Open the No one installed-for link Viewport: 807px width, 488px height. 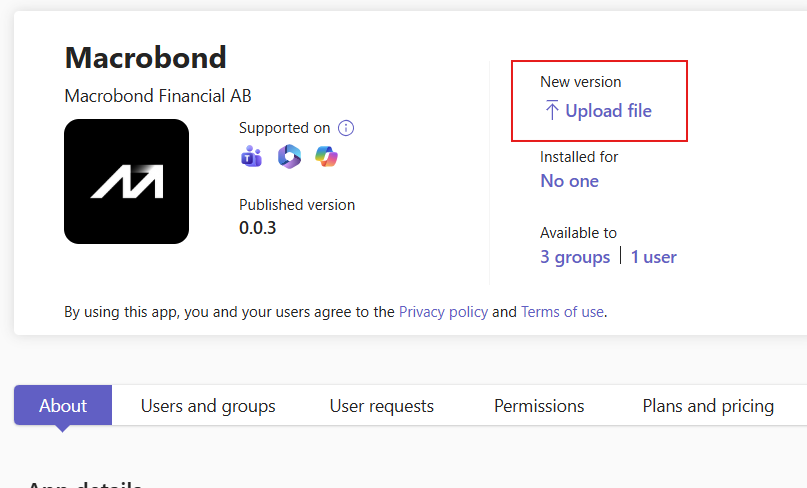[569, 181]
